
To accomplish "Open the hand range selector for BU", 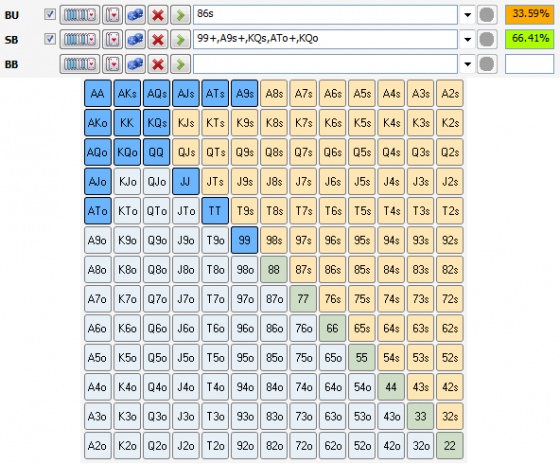I will click(80, 15).
